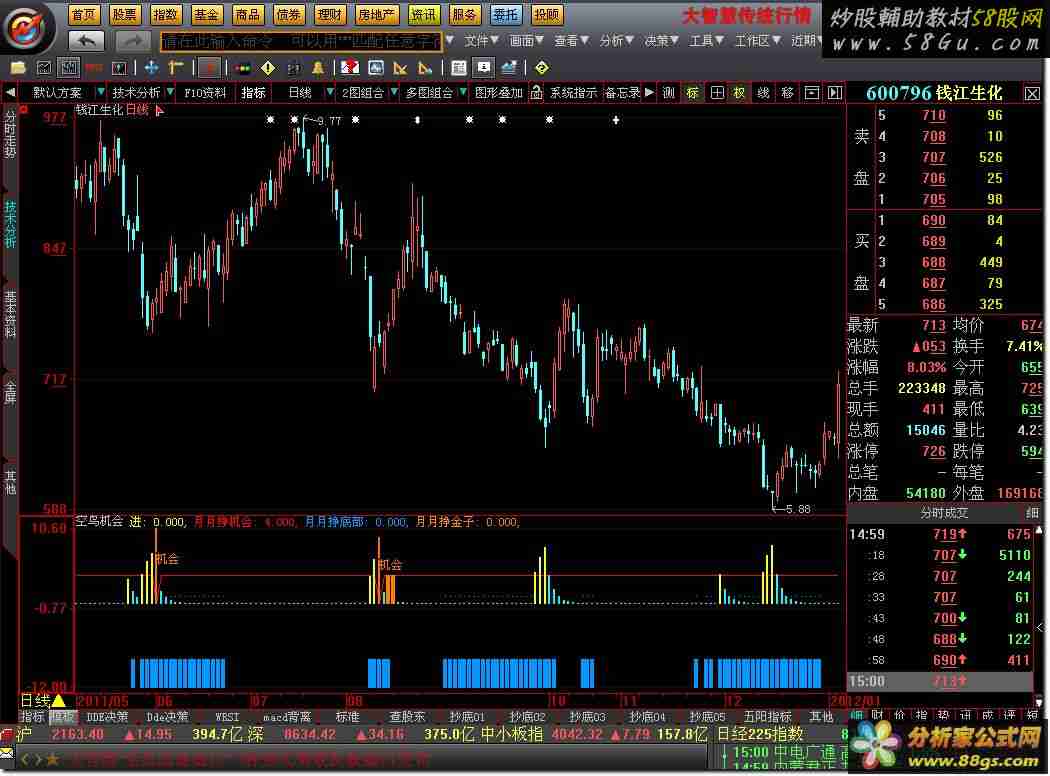The width and height of the screenshot is (1050, 776).
Task: Click the lock icon beside 图形叠加
Action: (x=536, y=93)
